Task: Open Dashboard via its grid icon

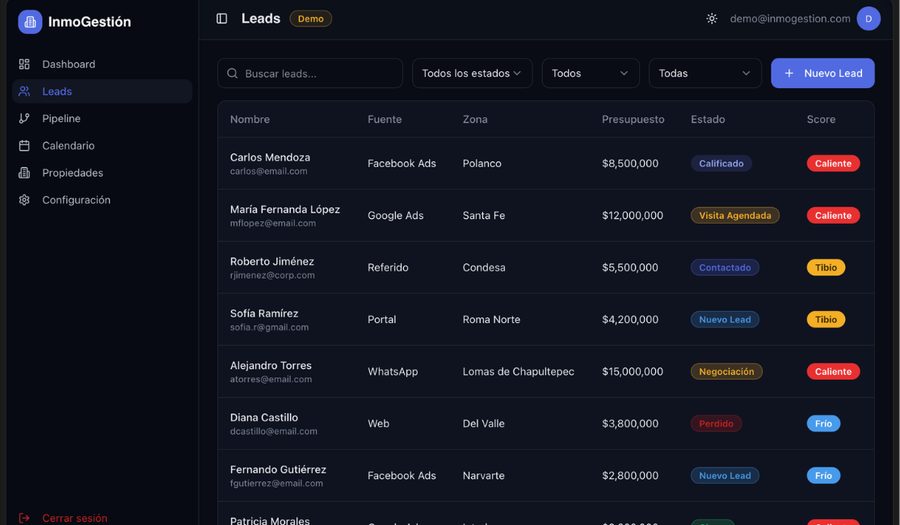Action: click(24, 64)
